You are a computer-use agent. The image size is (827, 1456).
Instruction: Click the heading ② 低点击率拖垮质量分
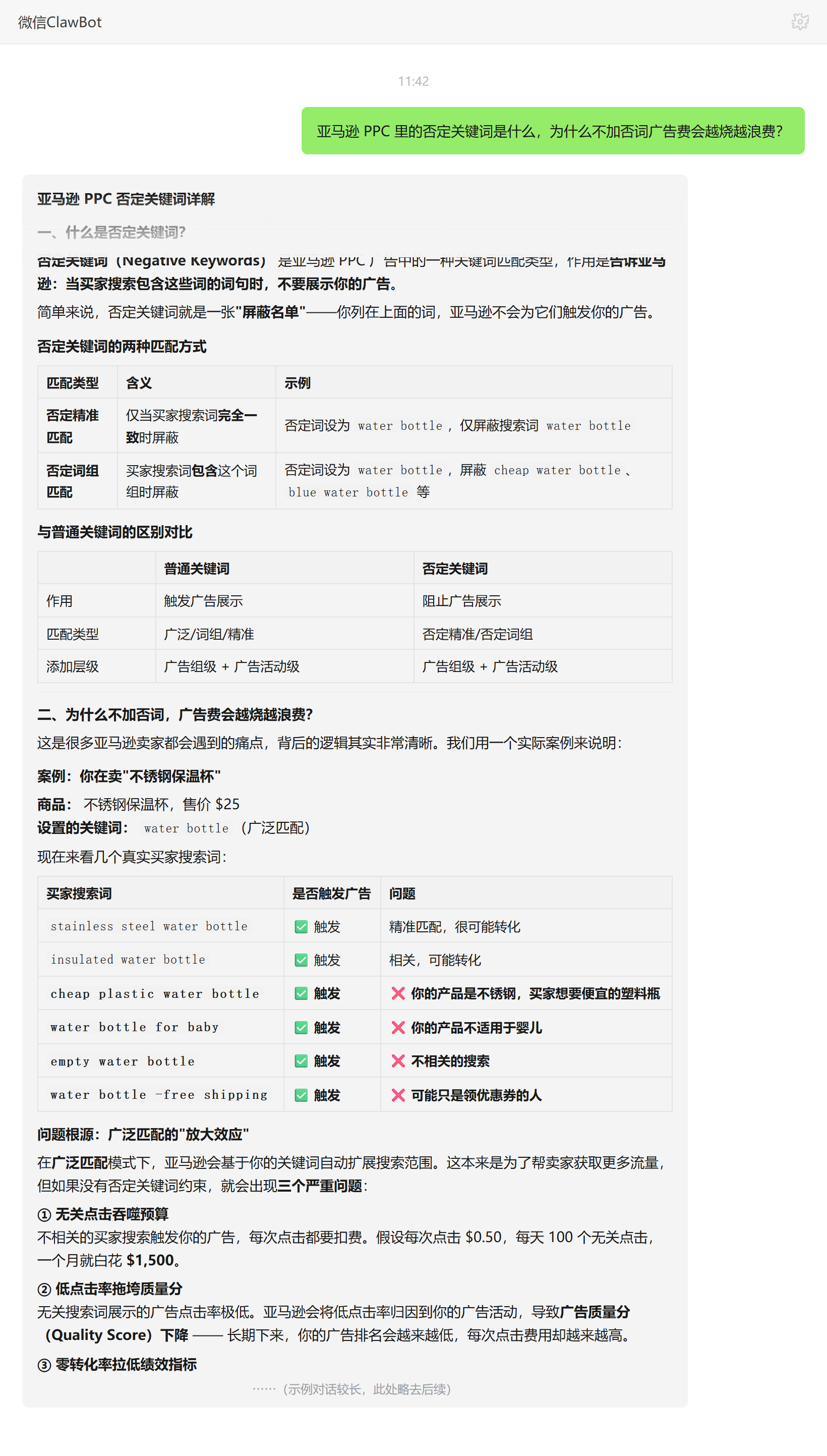tap(110, 1289)
